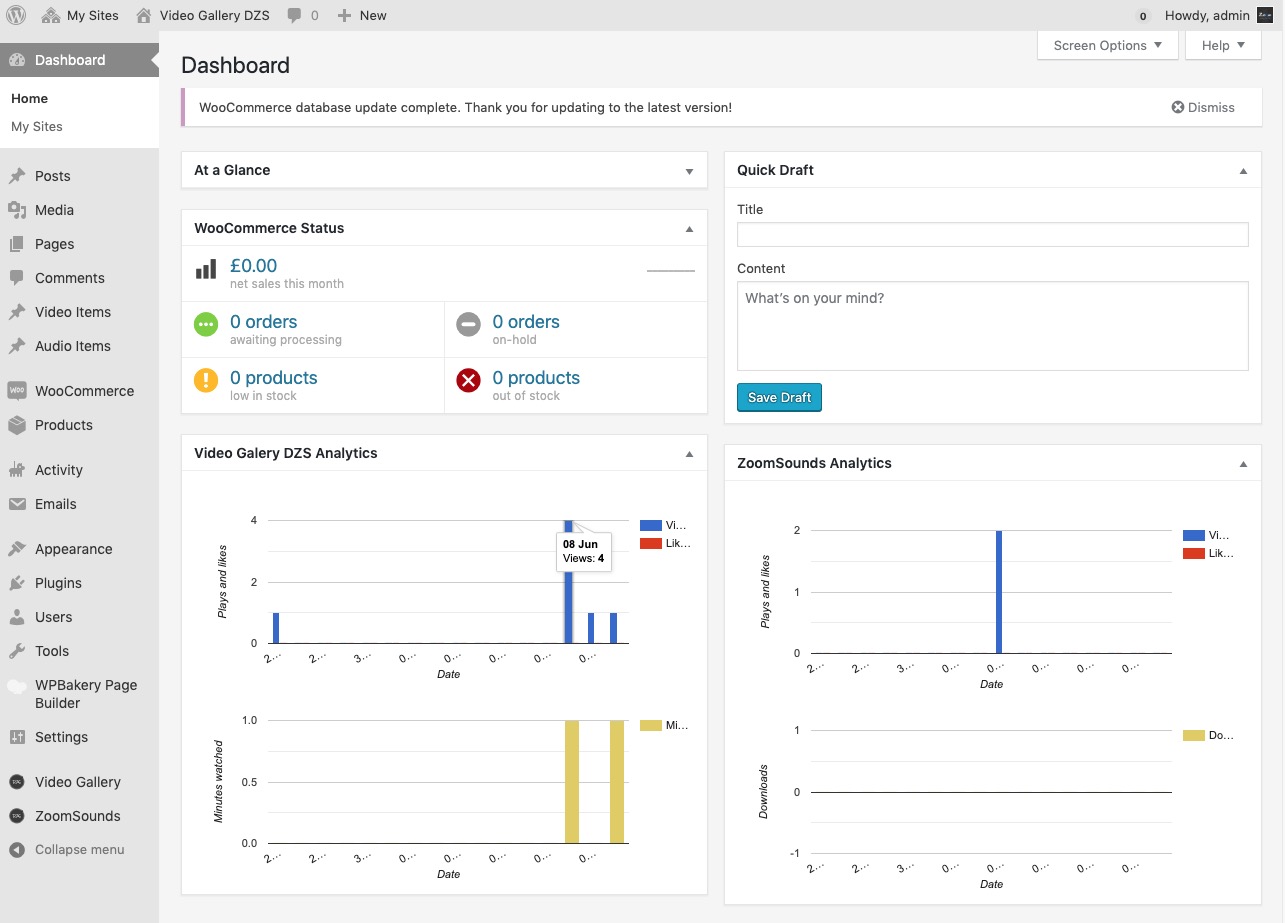Collapse Video Galery DZS Analytics panel

689,454
